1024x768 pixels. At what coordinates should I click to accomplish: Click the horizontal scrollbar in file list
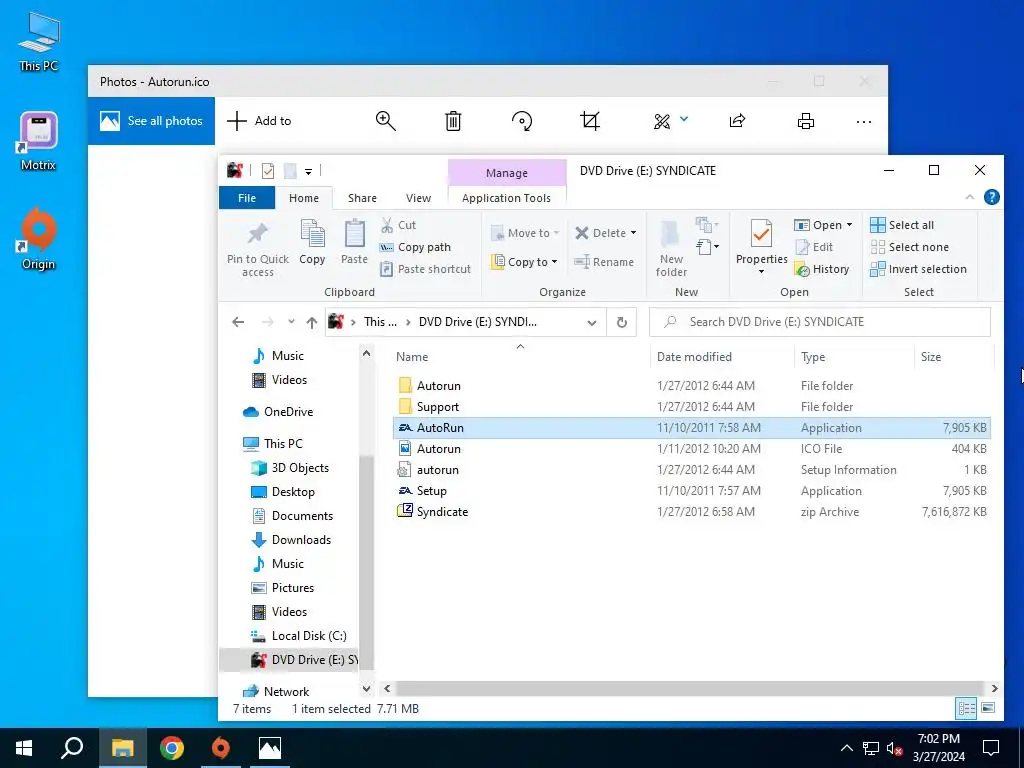688,688
